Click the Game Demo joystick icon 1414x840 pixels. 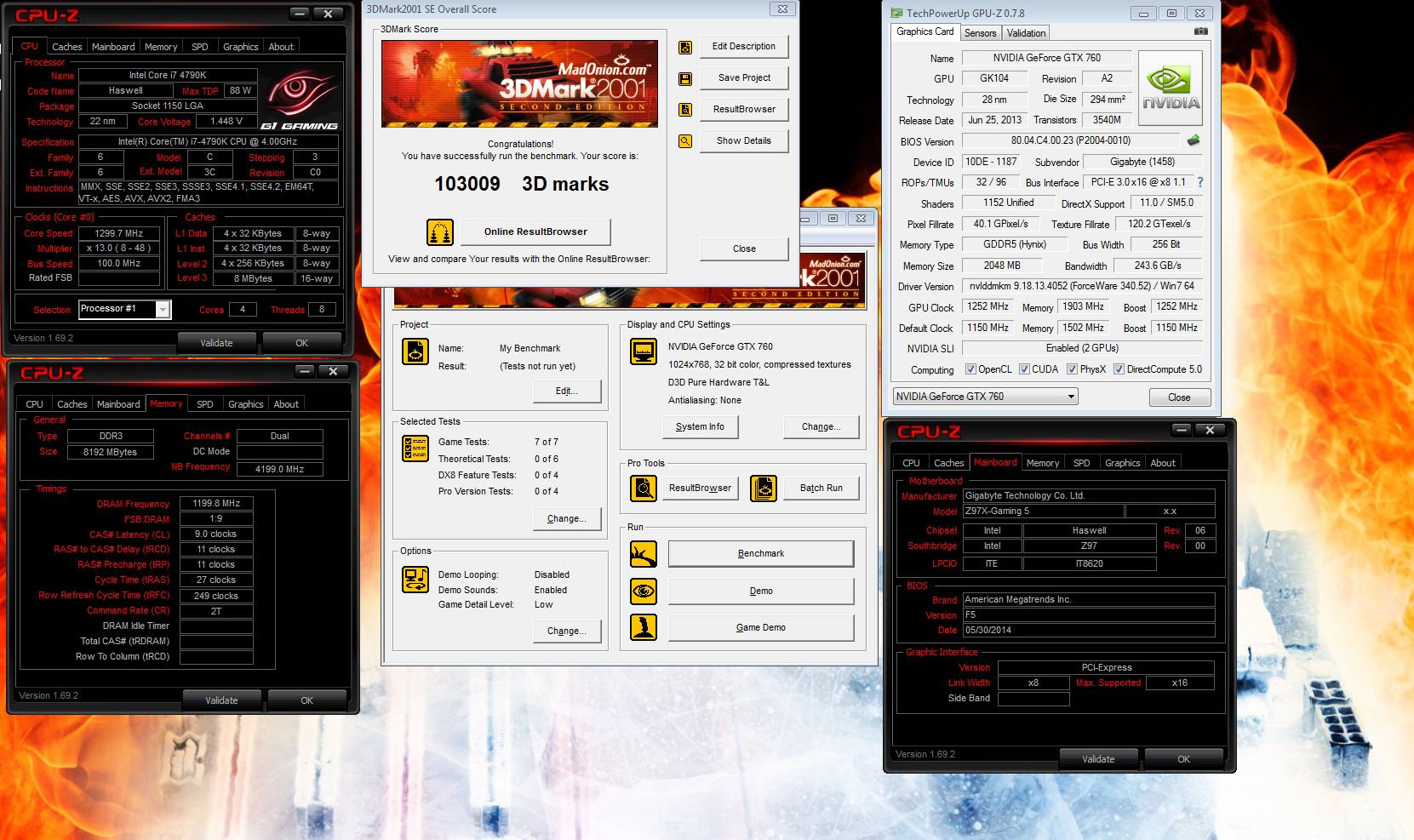[x=644, y=627]
